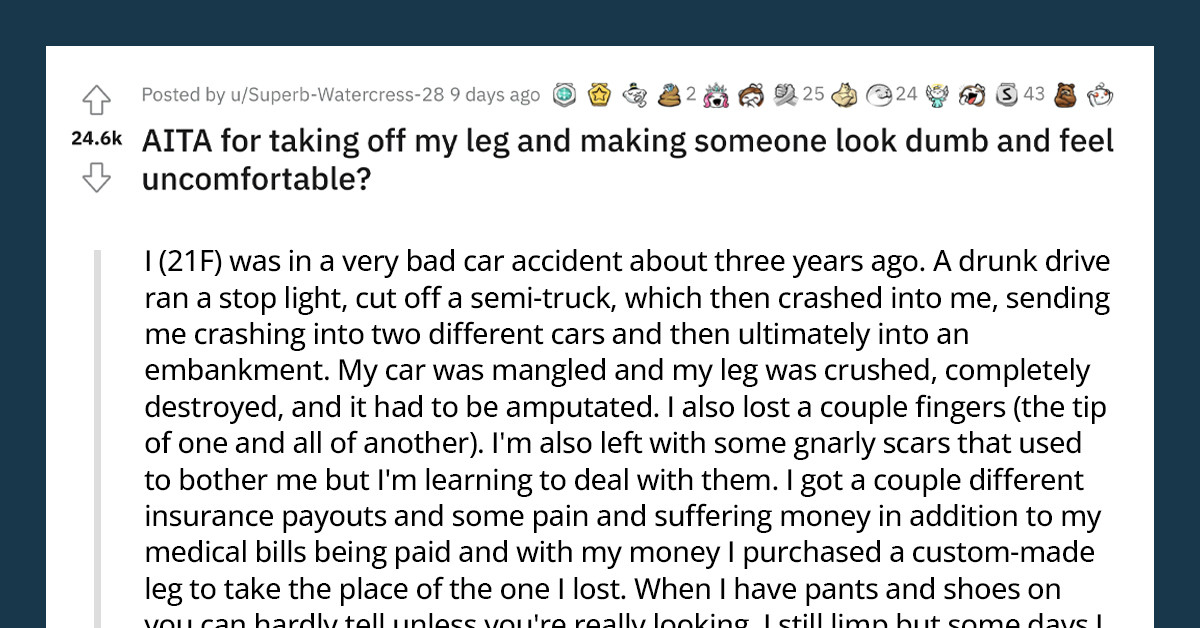Click the laughing Snoo award icon
This screenshot has height=628, width=1200.
(972, 94)
